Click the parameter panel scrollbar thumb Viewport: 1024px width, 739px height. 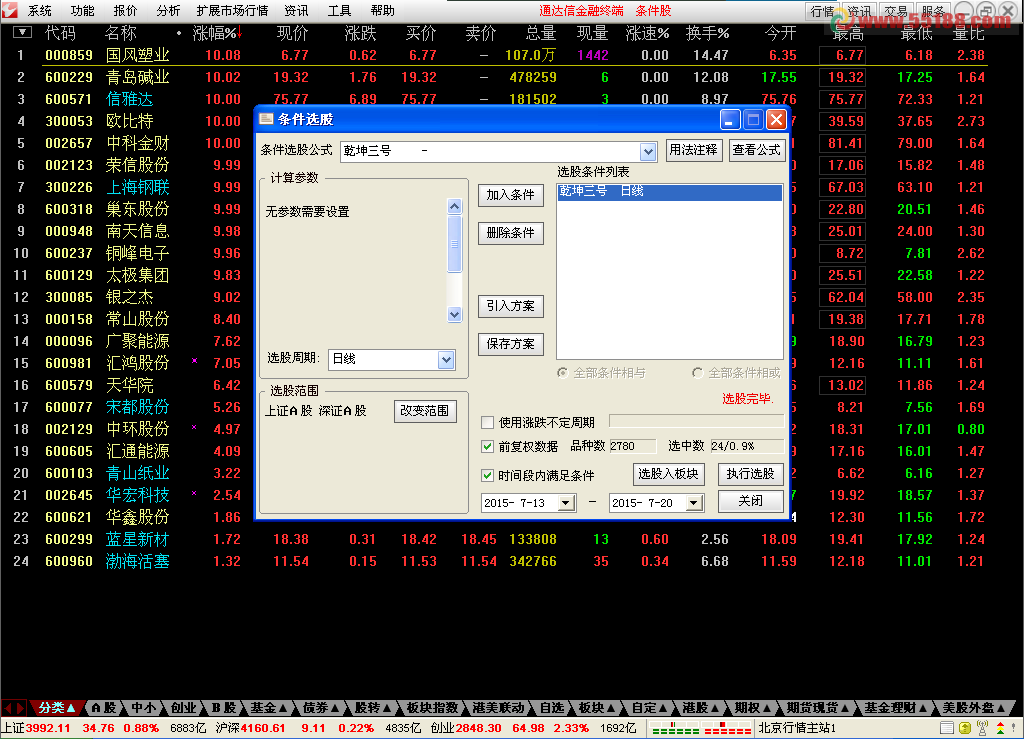pos(455,244)
